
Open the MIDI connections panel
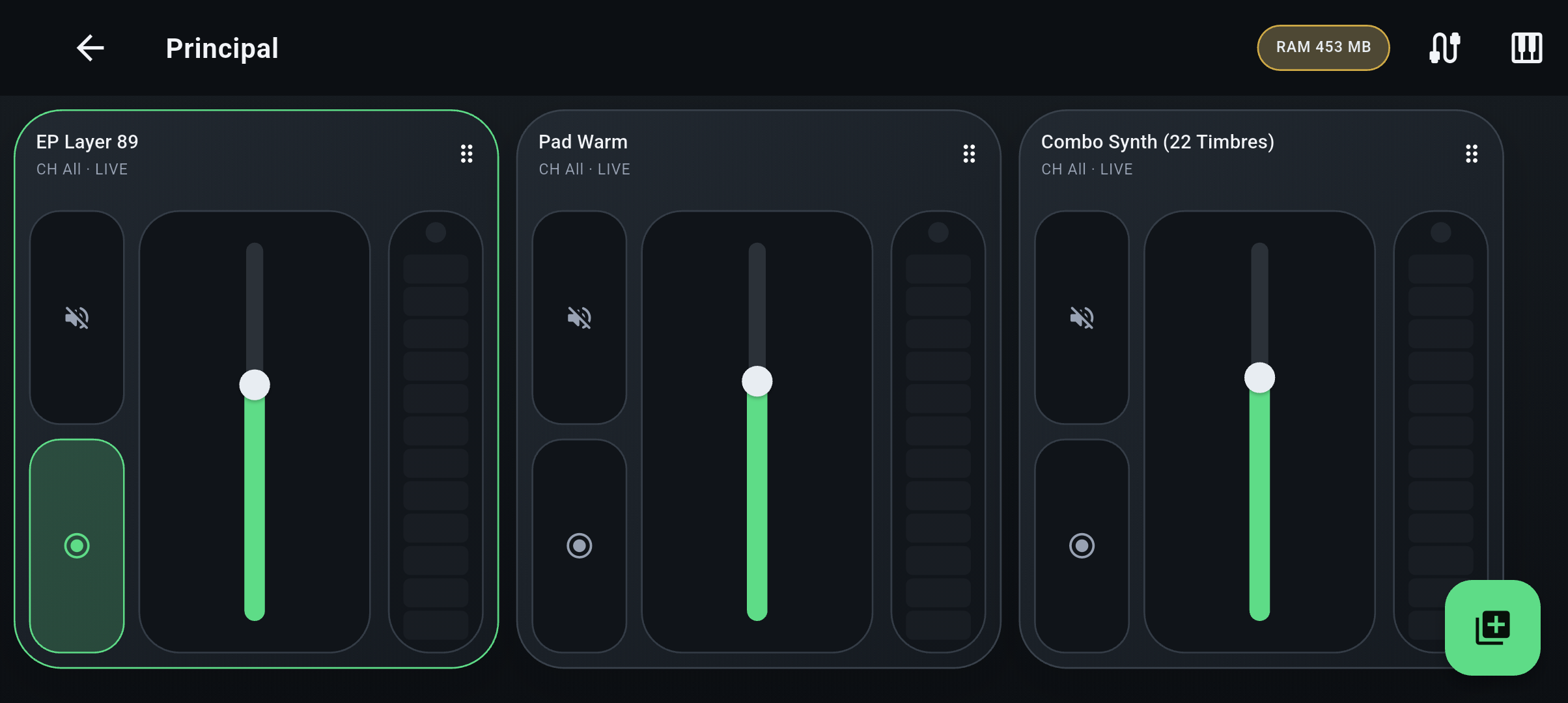(1444, 48)
